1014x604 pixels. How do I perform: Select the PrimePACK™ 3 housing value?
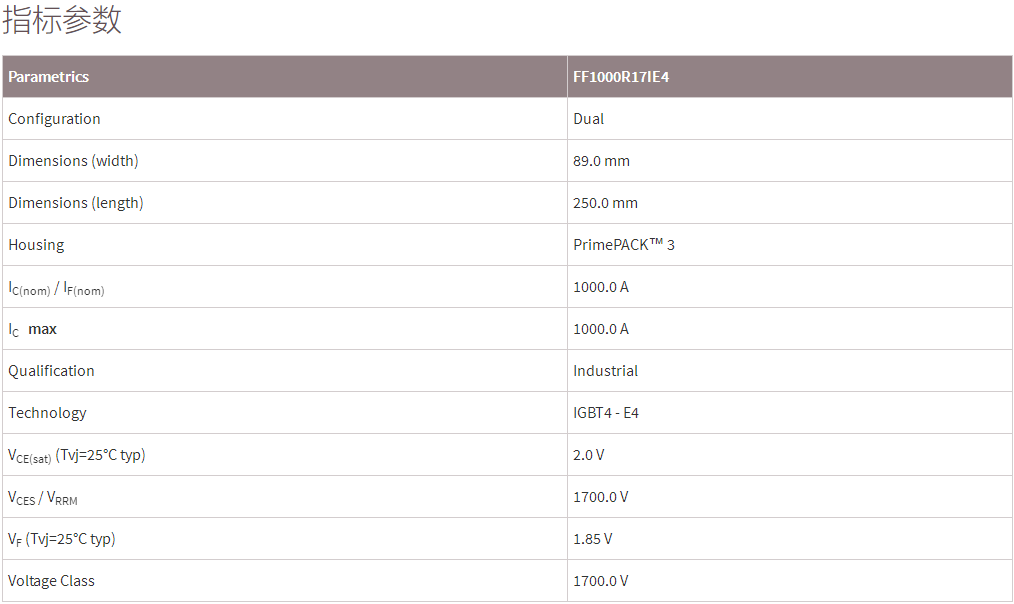pos(624,245)
